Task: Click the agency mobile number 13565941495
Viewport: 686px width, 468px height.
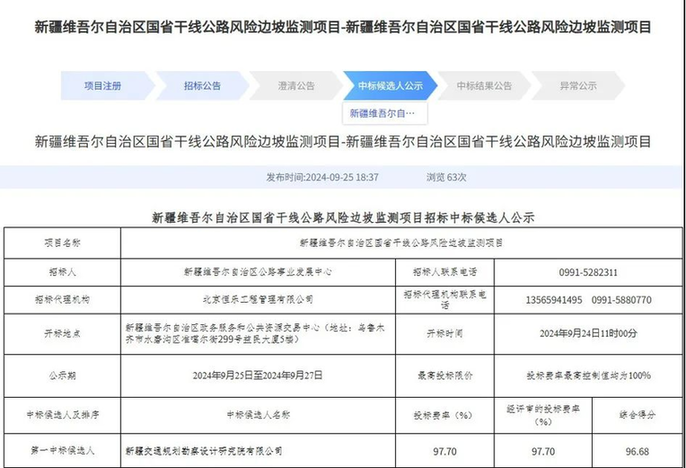Action: (552, 299)
